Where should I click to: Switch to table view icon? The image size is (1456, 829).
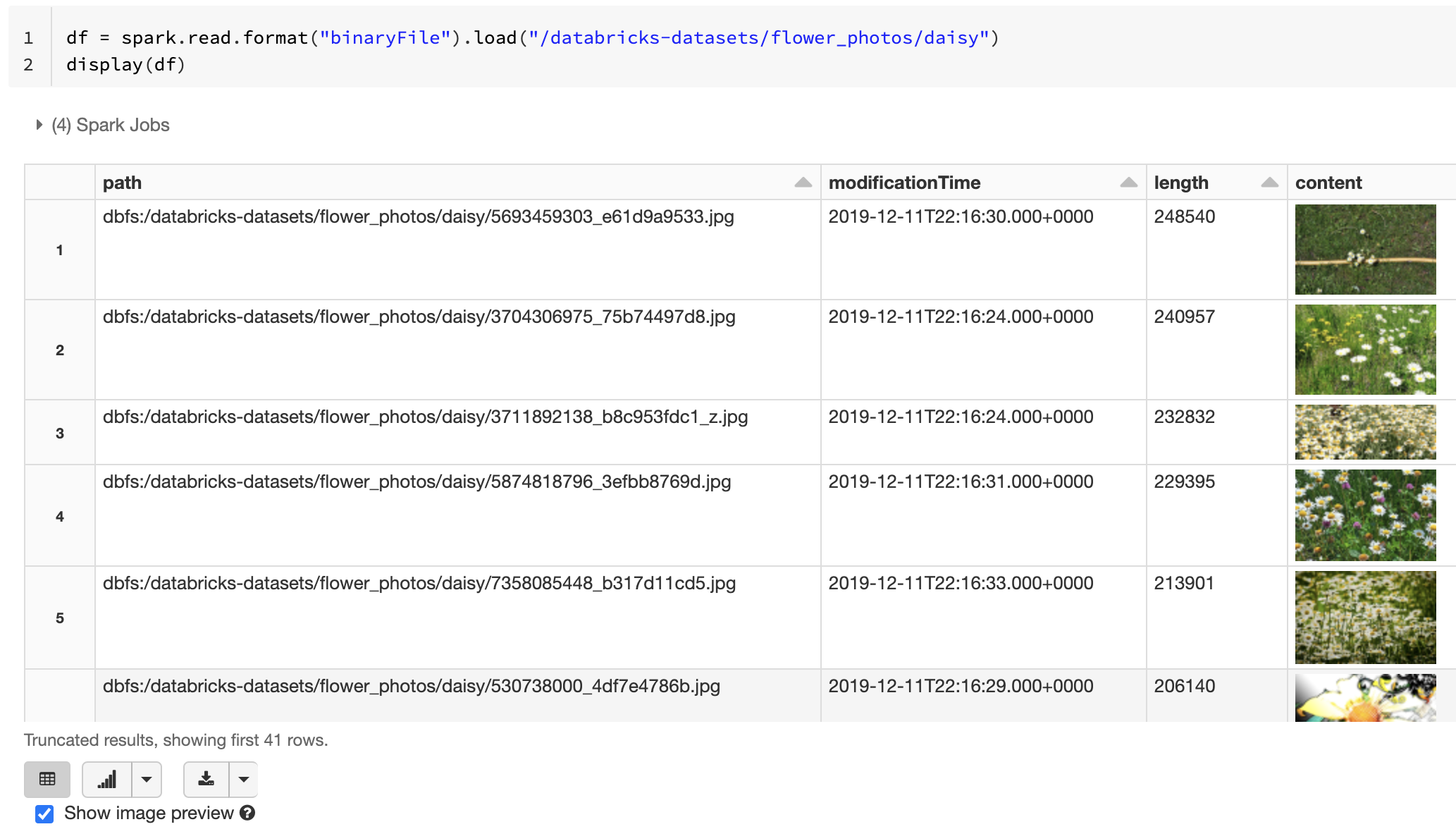coord(47,779)
